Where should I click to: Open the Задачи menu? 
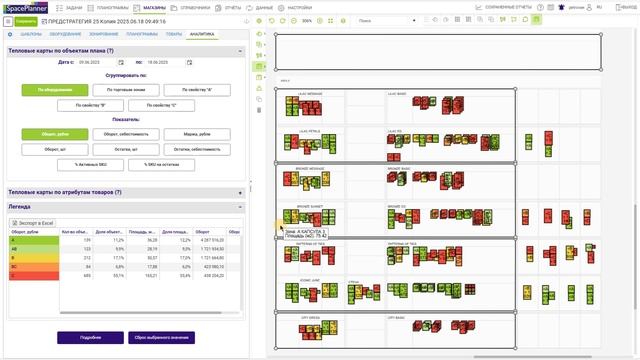coord(70,8)
